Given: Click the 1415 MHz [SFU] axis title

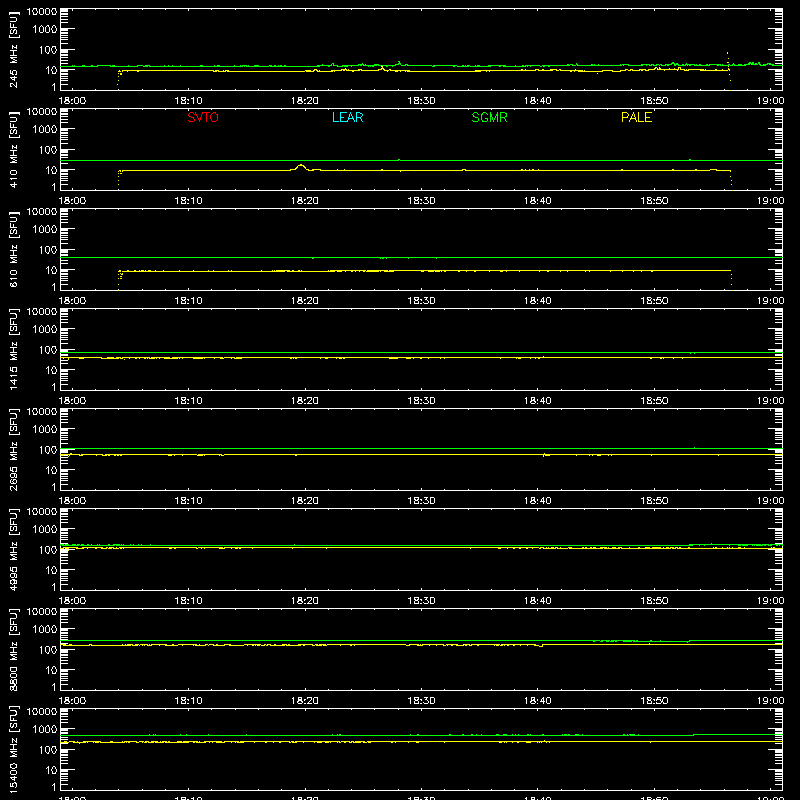Looking at the screenshot, I should [x=14, y=349].
